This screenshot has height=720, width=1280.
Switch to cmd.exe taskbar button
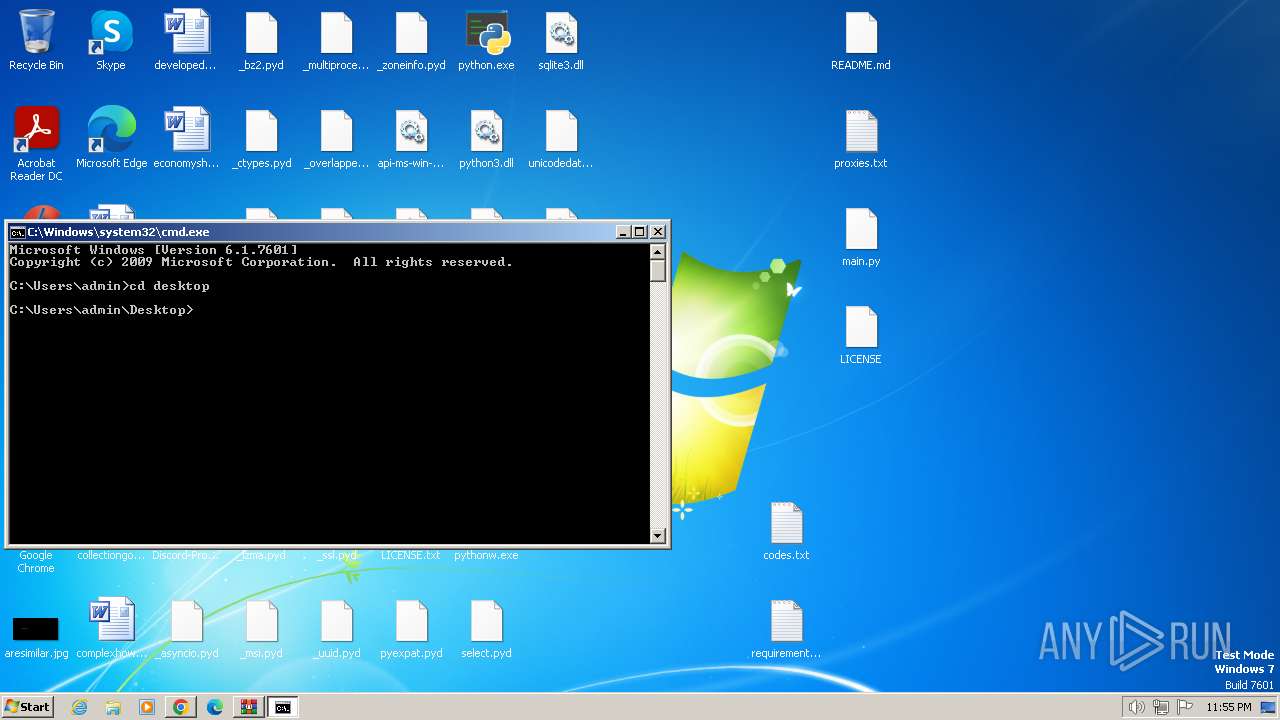click(283, 707)
